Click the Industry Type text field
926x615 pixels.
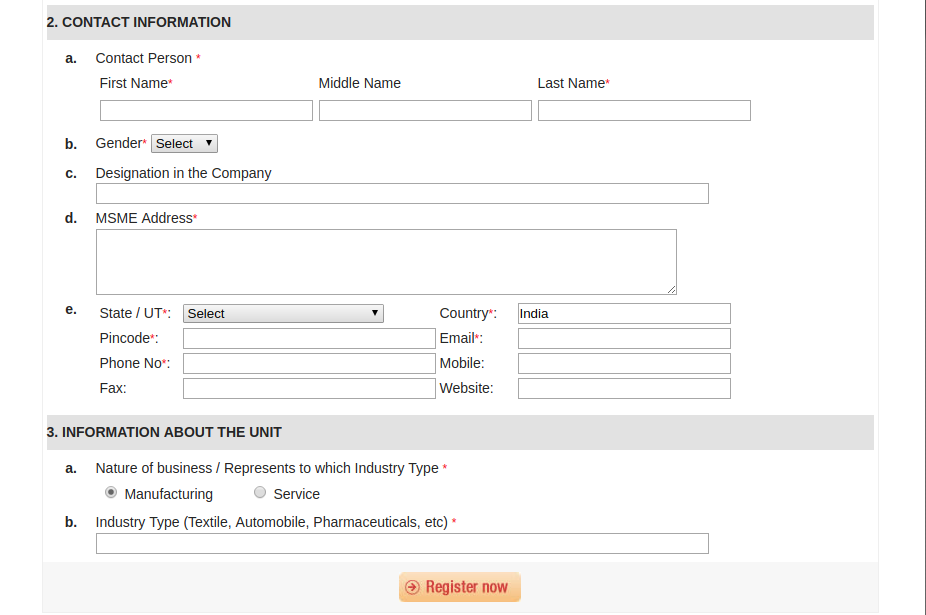(402, 544)
